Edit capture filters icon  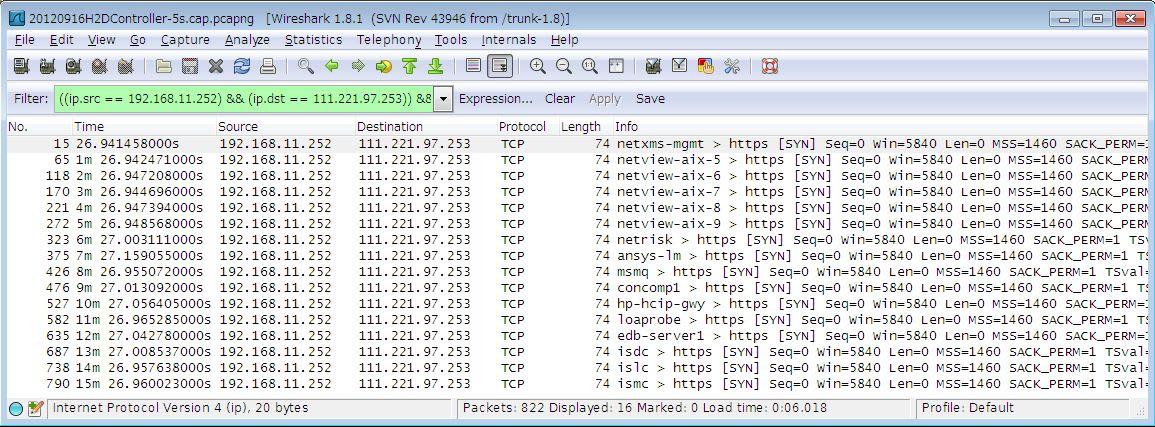click(x=653, y=67)
